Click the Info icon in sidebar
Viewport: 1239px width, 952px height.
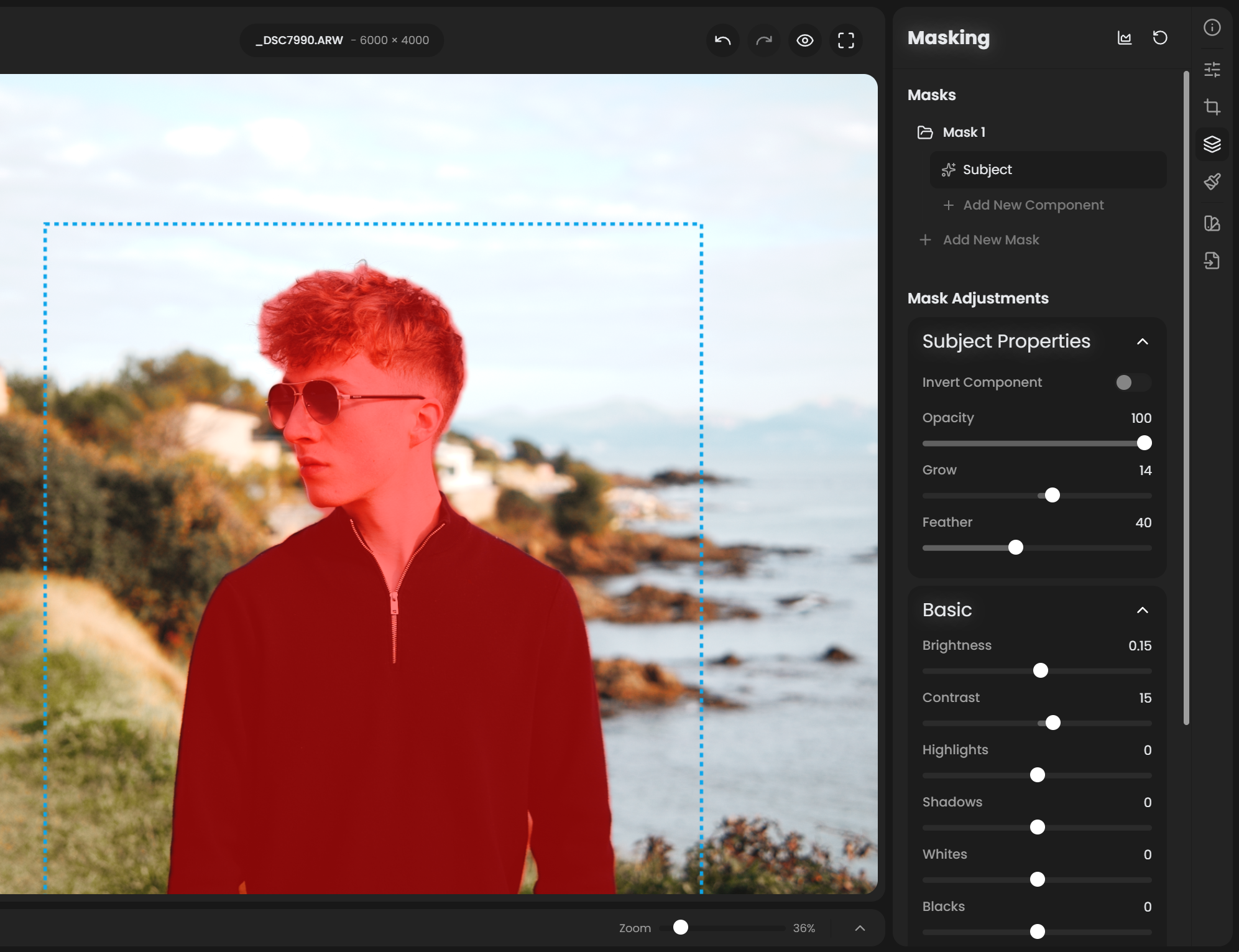1212,27
